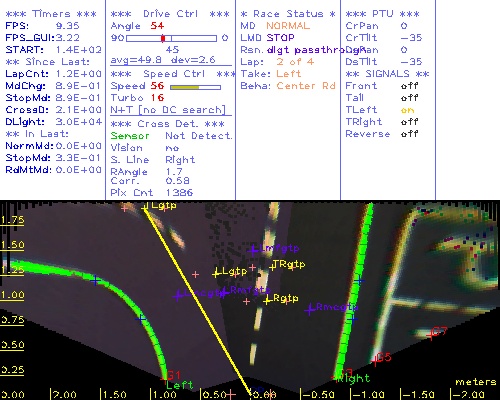The width and height of the screenshot is (500, 400).
Task: Select the yellow TRgtp cross marker
Action: point(273,267)
